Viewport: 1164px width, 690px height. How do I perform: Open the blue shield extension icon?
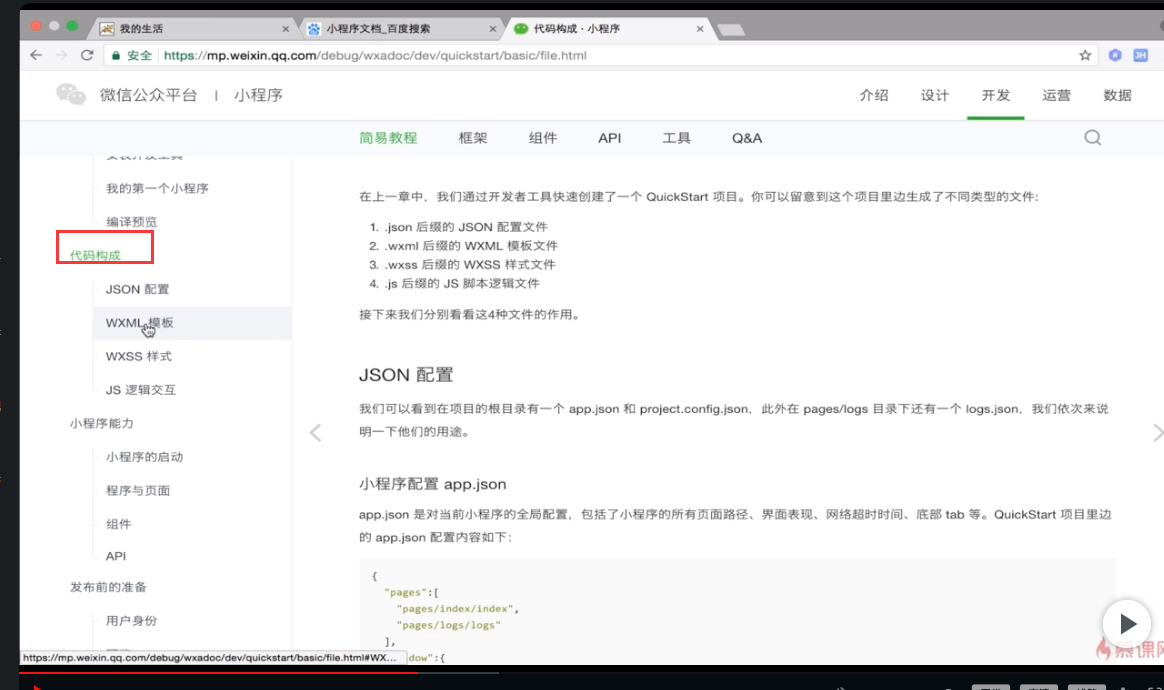(x=1114, y=55)
